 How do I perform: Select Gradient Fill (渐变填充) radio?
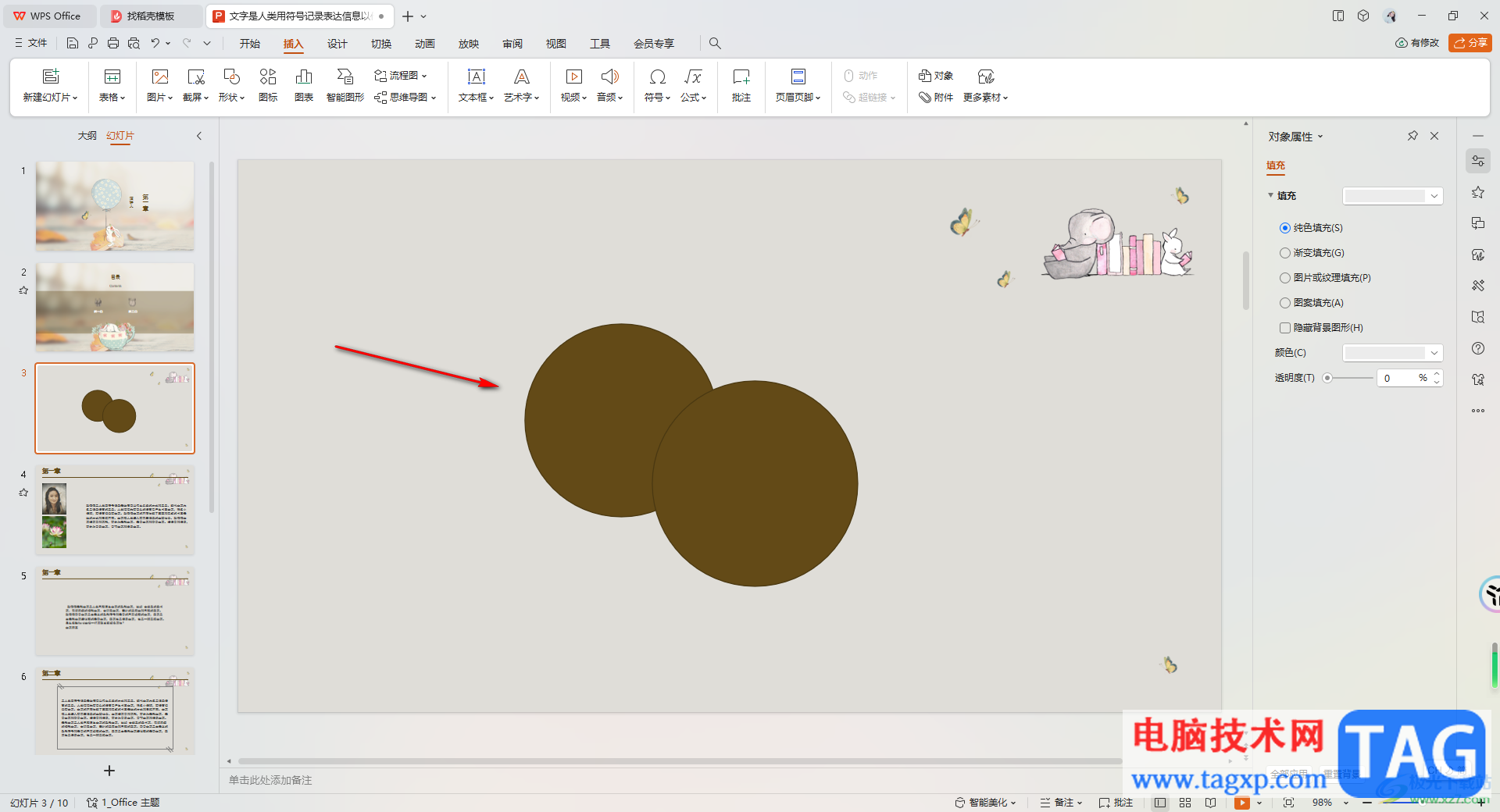1285,253
